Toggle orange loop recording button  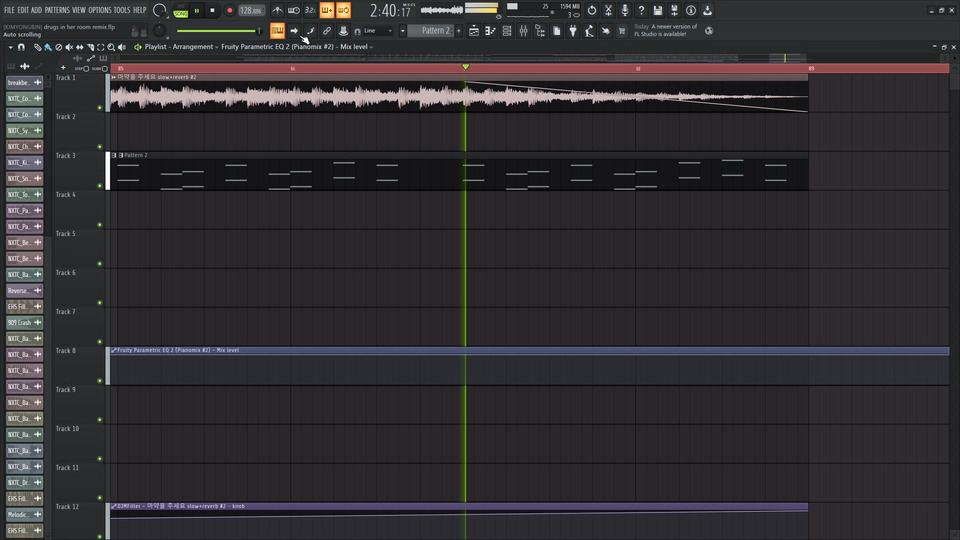pyautogui.click(x=343, y=10)
